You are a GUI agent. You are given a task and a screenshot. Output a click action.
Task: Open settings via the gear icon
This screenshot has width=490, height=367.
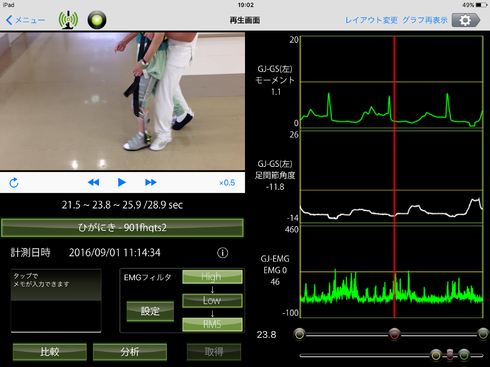[x=466, y=20]
